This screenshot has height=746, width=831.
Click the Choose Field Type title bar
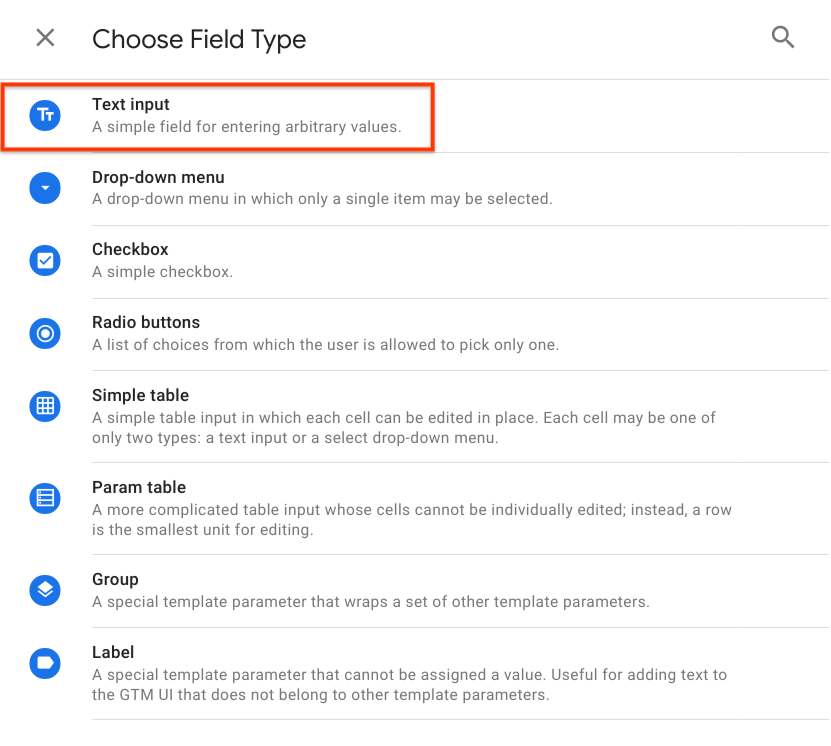coord(198,39)
